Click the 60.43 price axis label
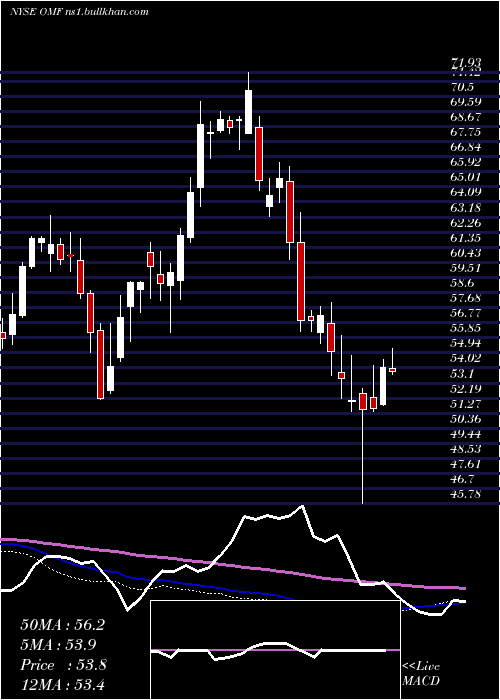This screenshot has width=500, height=700. point(466,253)
